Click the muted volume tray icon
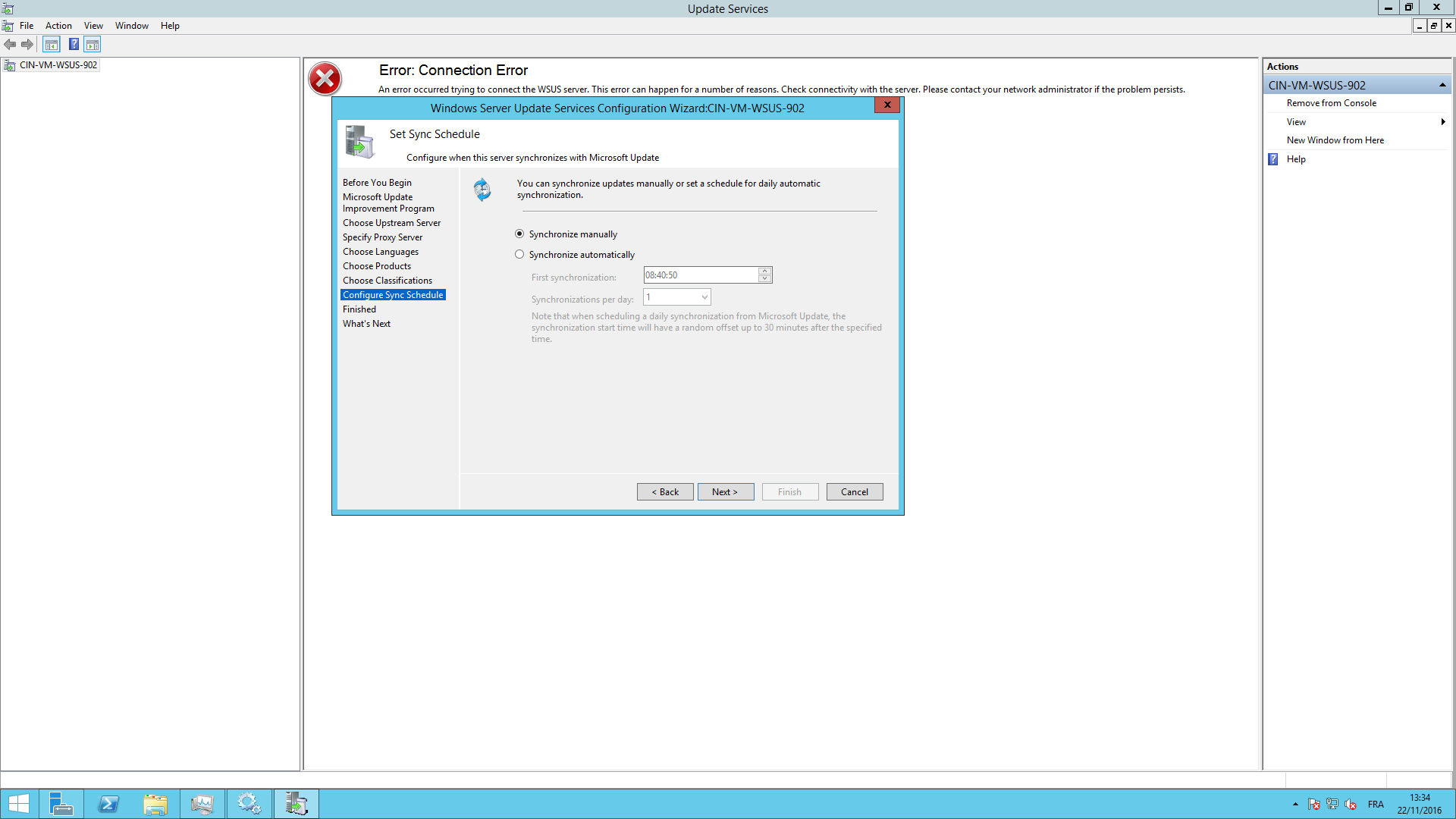The image size is (1456, 819). click(x=1351, y=805)
